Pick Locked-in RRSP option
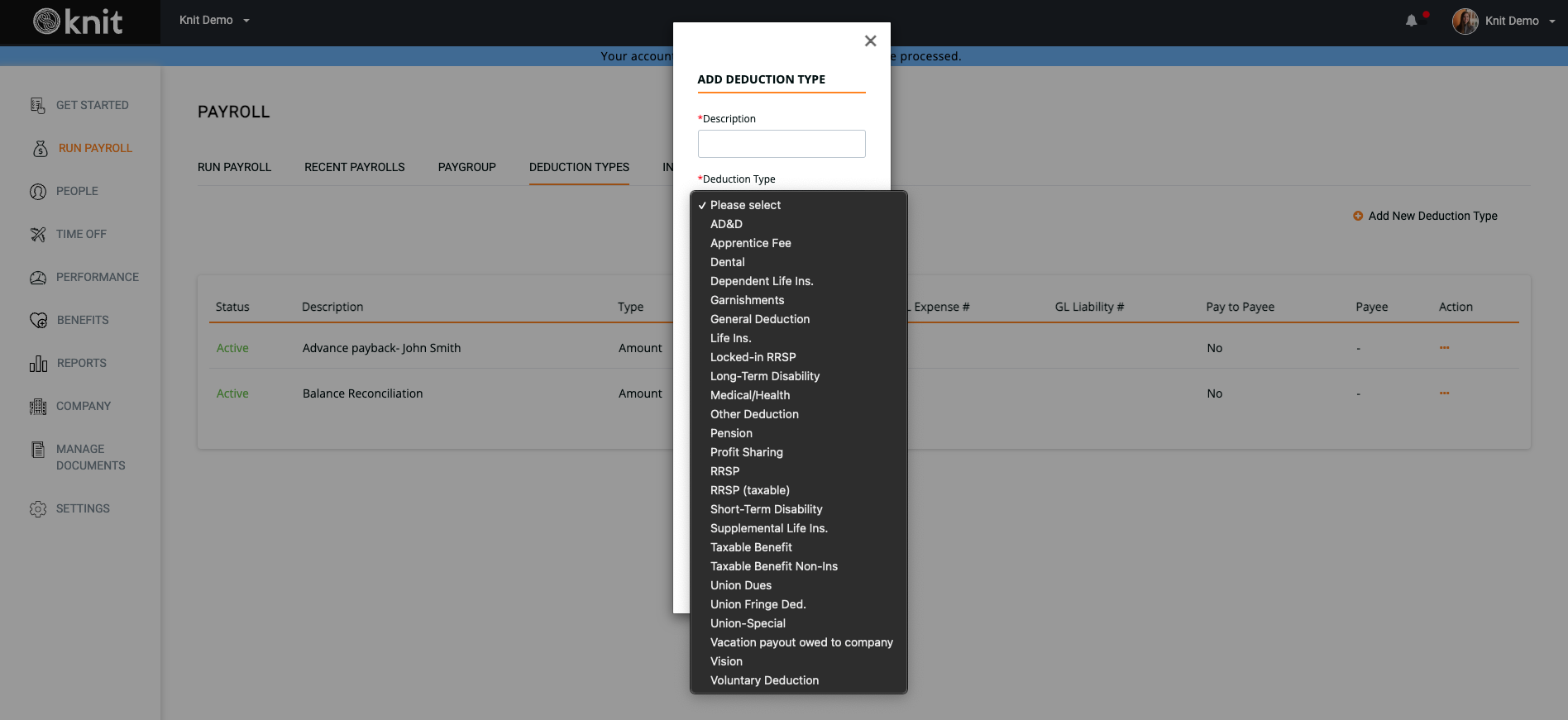Viewport: 1568px width, 720px height. (799, 357)
